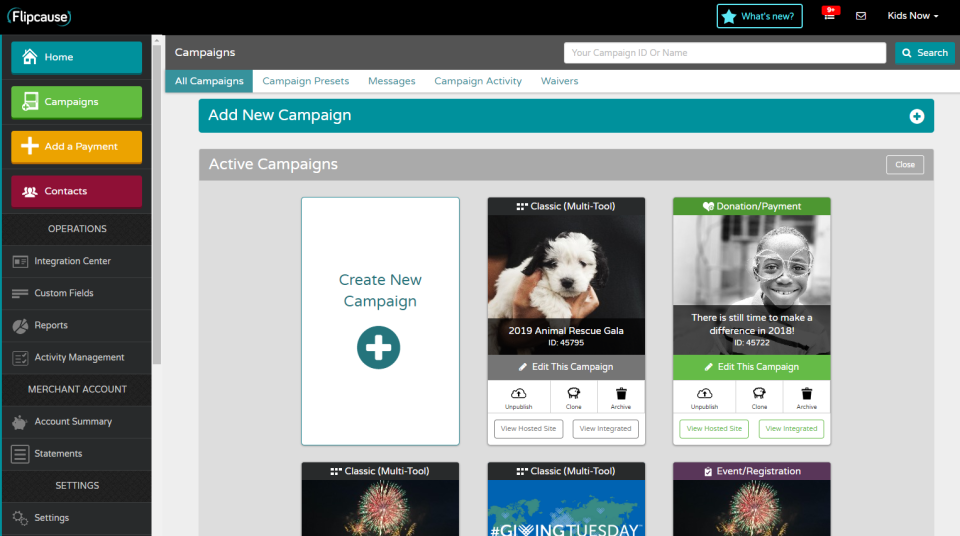This screenshot has height=536, width=960.
Task: View Hosted Site for Animal Rescue Gala
Action: [x=528, y=429]
